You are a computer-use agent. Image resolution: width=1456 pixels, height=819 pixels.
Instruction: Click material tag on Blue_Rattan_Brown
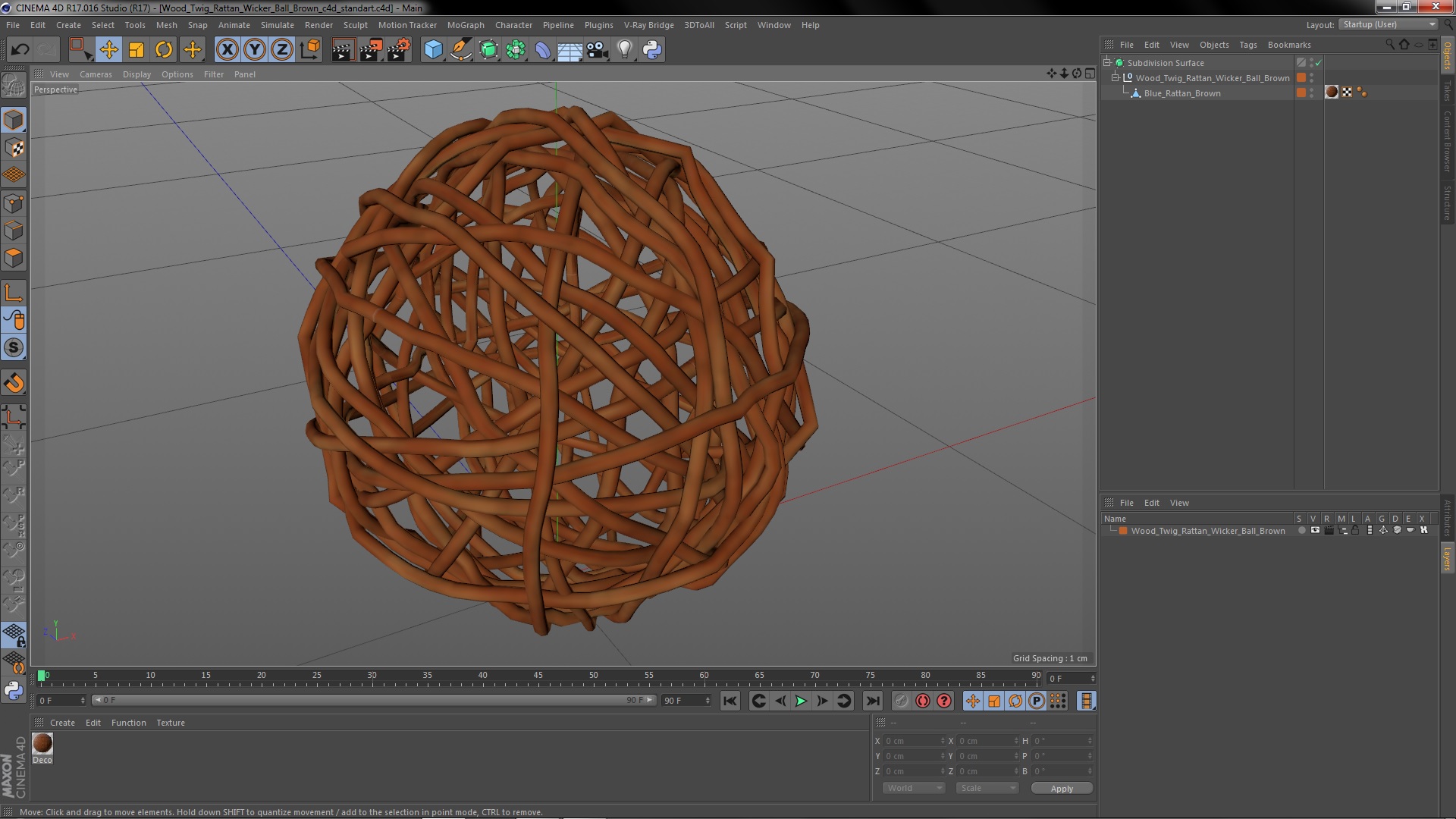click(1332, 93)
